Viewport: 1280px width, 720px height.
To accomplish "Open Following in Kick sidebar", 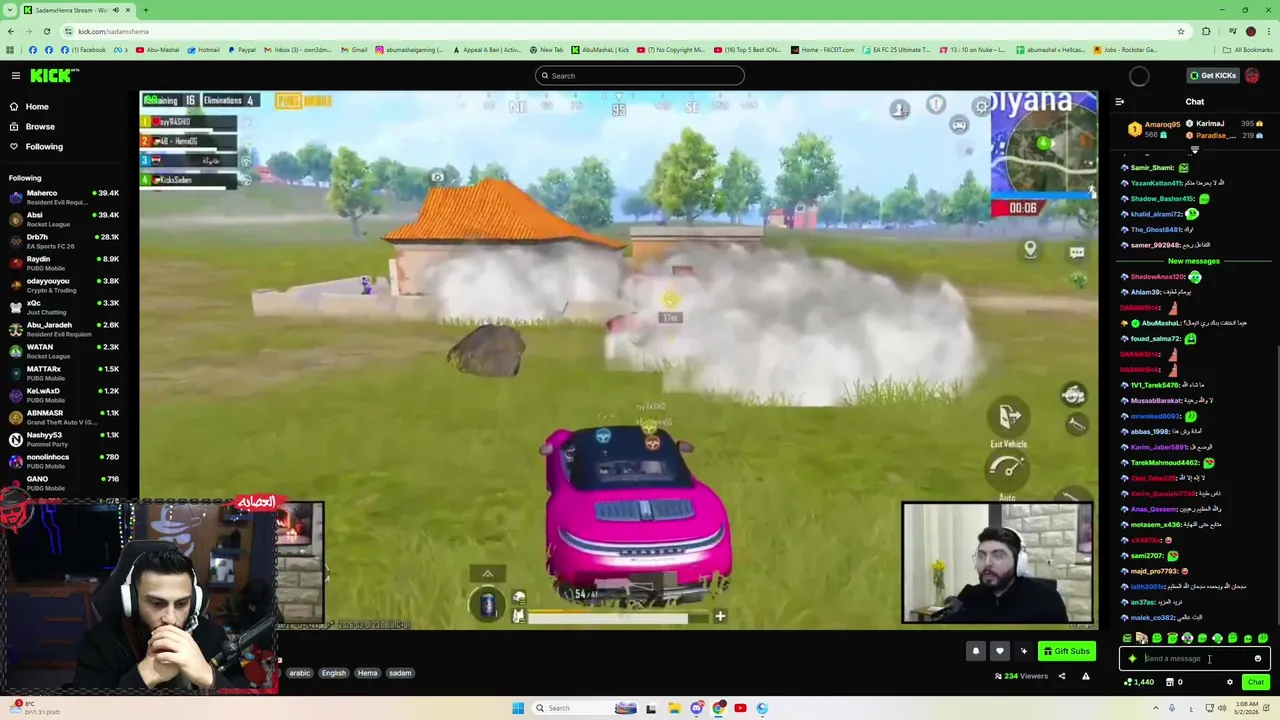I will tap(44, 147).
